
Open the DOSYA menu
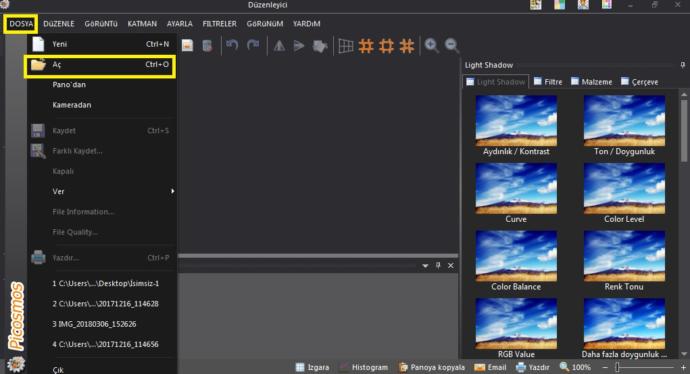(21, 24)
